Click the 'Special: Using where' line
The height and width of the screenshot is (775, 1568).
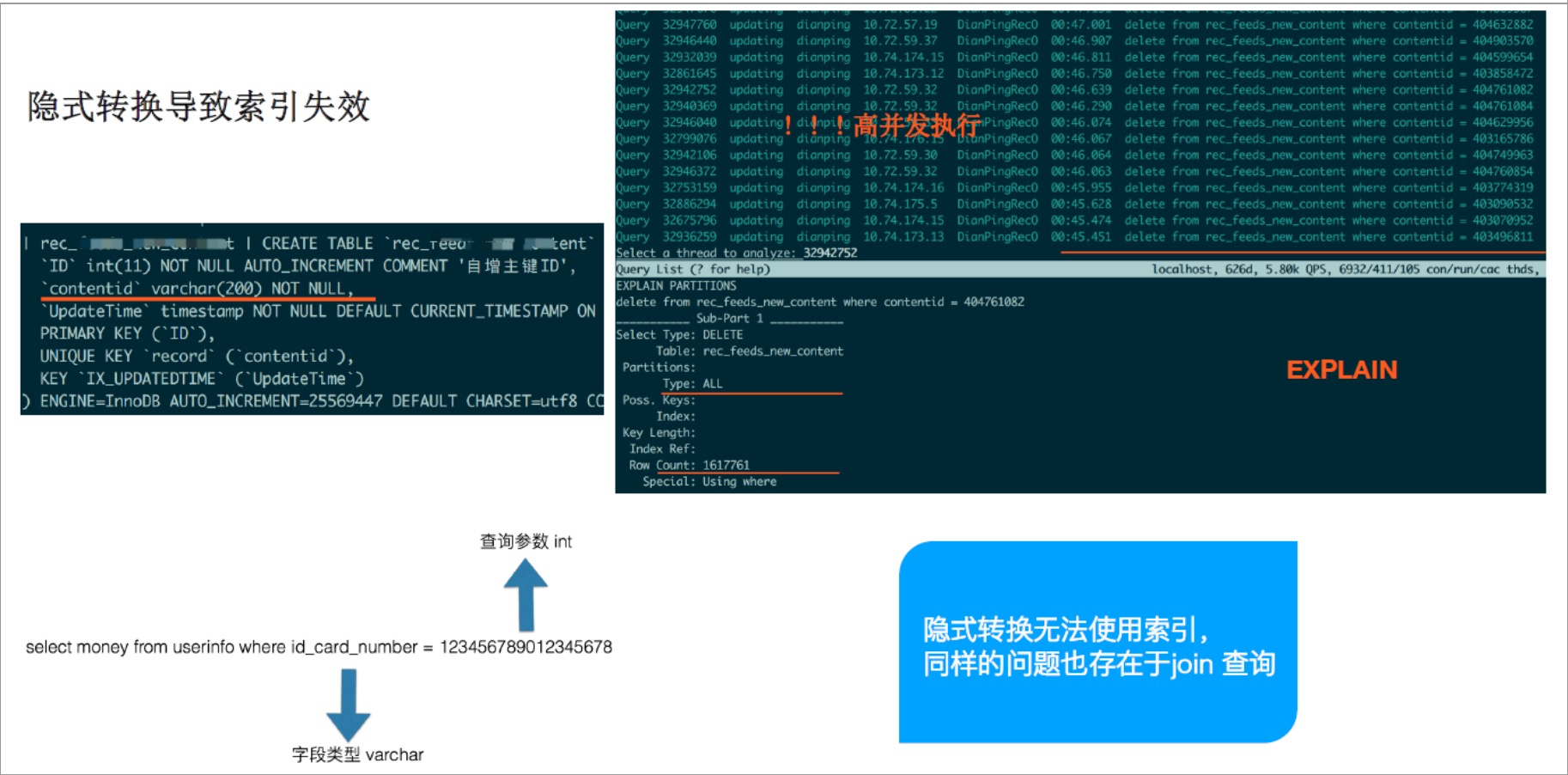click(709, 481)
